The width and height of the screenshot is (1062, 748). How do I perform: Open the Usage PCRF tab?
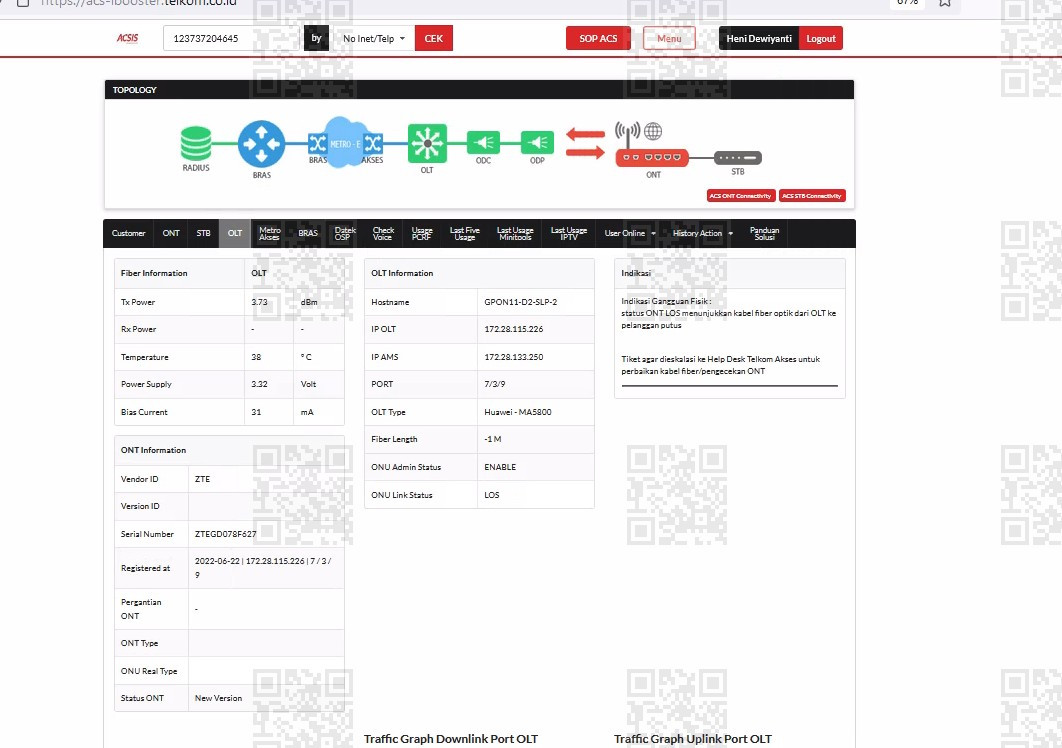tap(421, 233)
